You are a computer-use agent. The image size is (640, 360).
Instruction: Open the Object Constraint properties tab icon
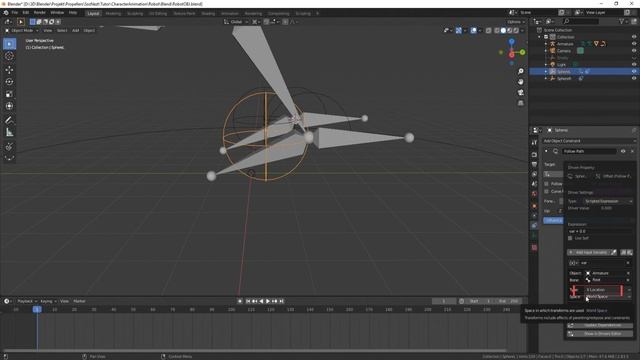pyautogui.click(x=534, y=225)
